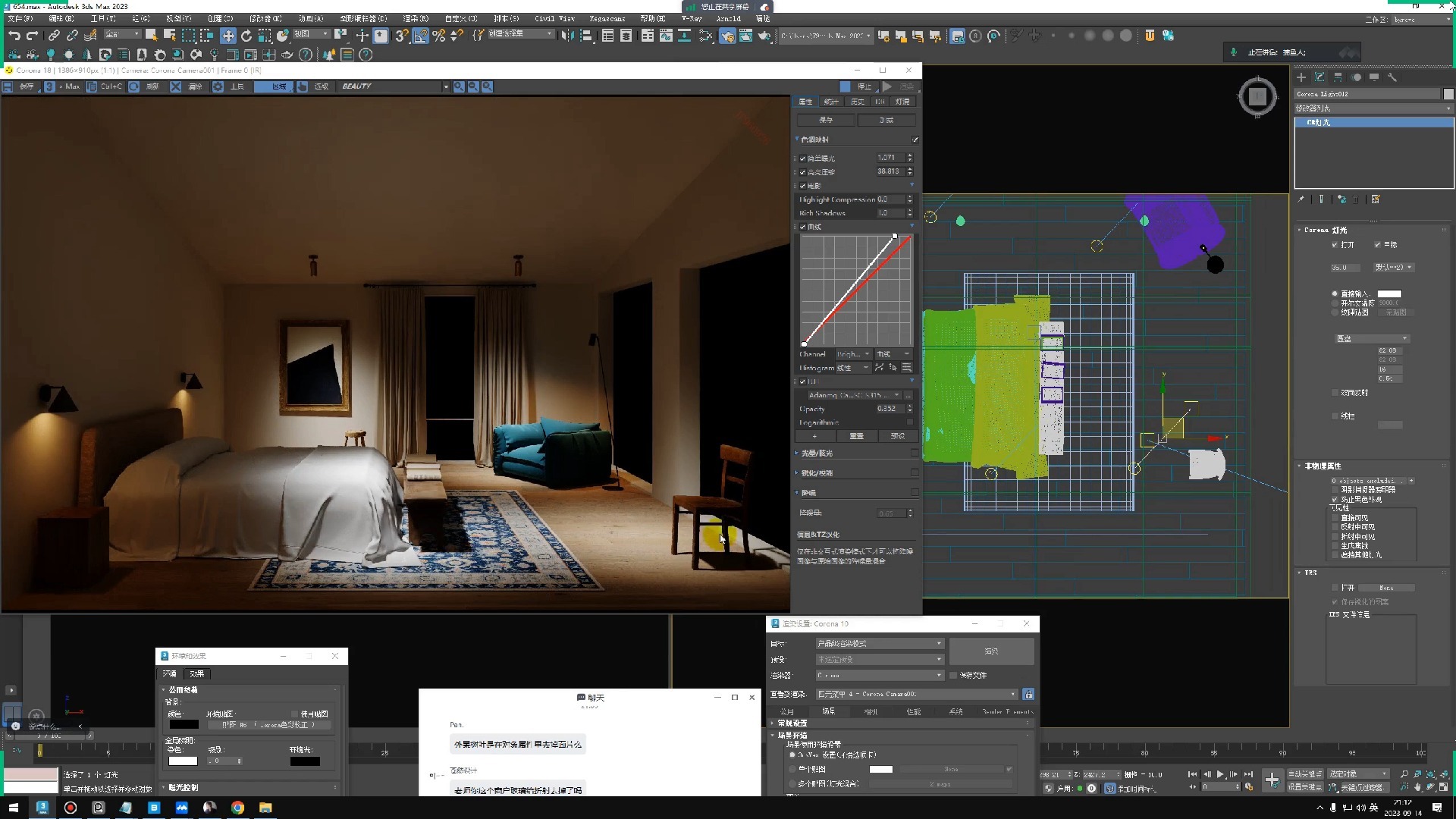Open the File menu
The image size is (1456, 819).
point(20,18)
